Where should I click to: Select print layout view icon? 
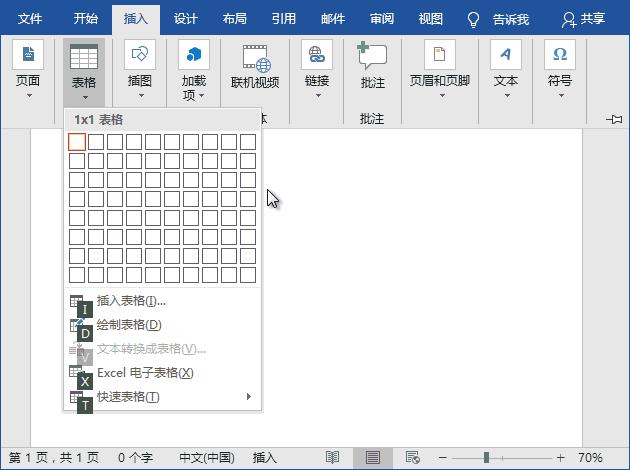pyautogui.click(x=372, y=458)
